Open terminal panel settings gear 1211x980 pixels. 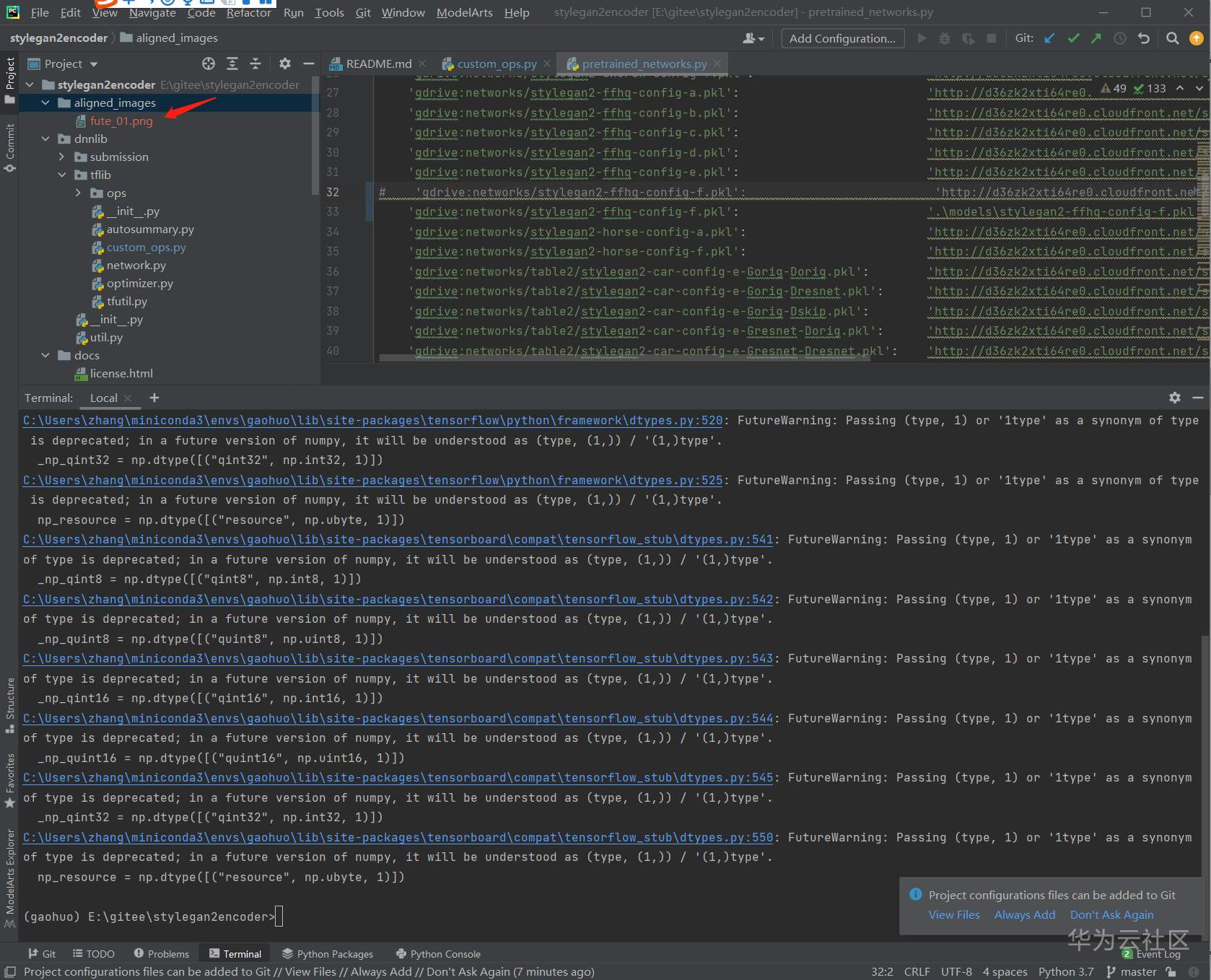(x=1175, y=398)
